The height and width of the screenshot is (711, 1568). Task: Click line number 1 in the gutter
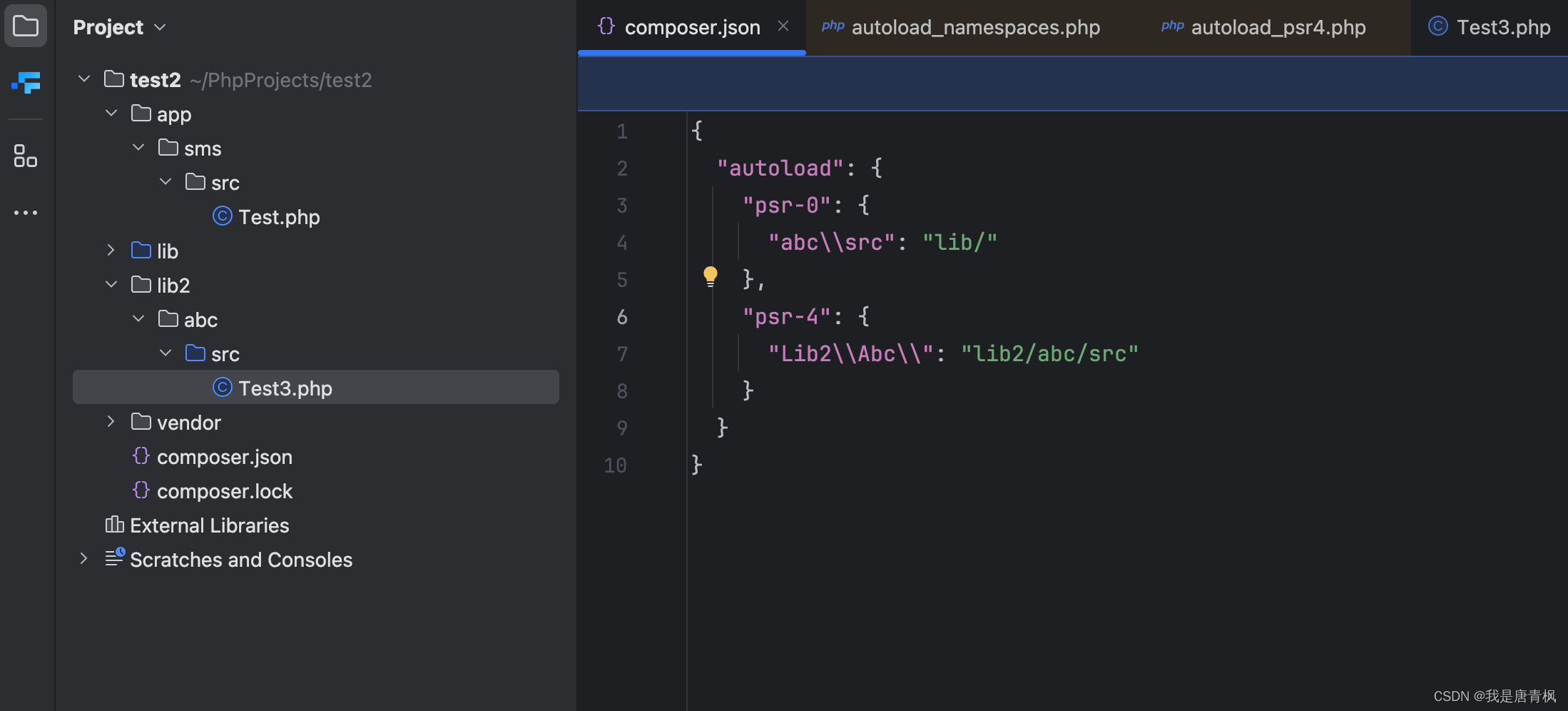point(622,131)
